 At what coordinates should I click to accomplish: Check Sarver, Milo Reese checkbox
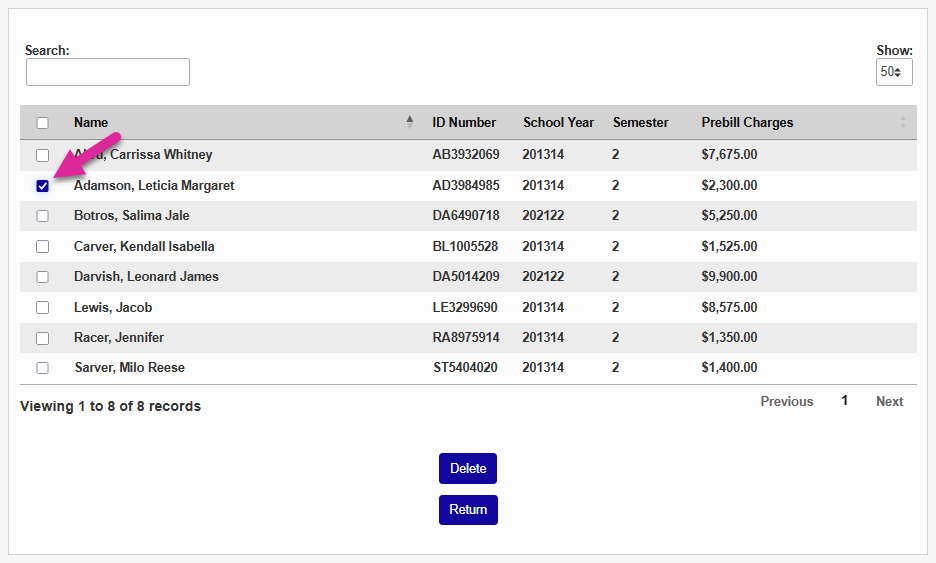tap(42, 368)
